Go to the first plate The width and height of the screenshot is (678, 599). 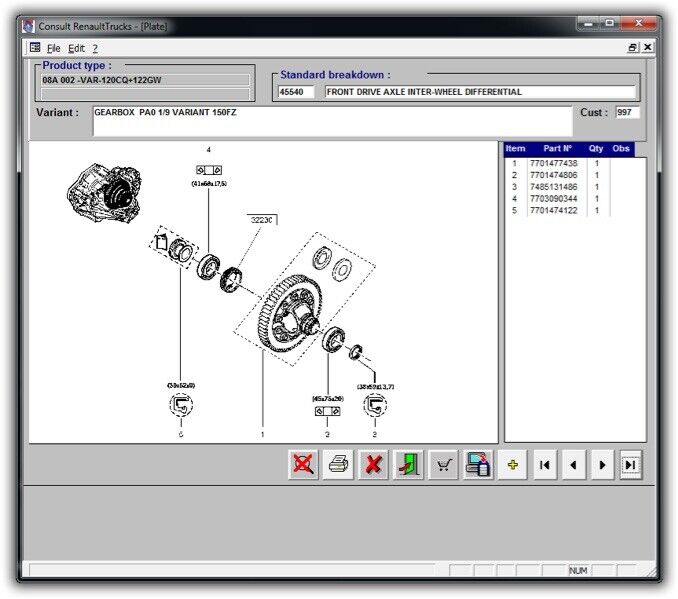544,465
